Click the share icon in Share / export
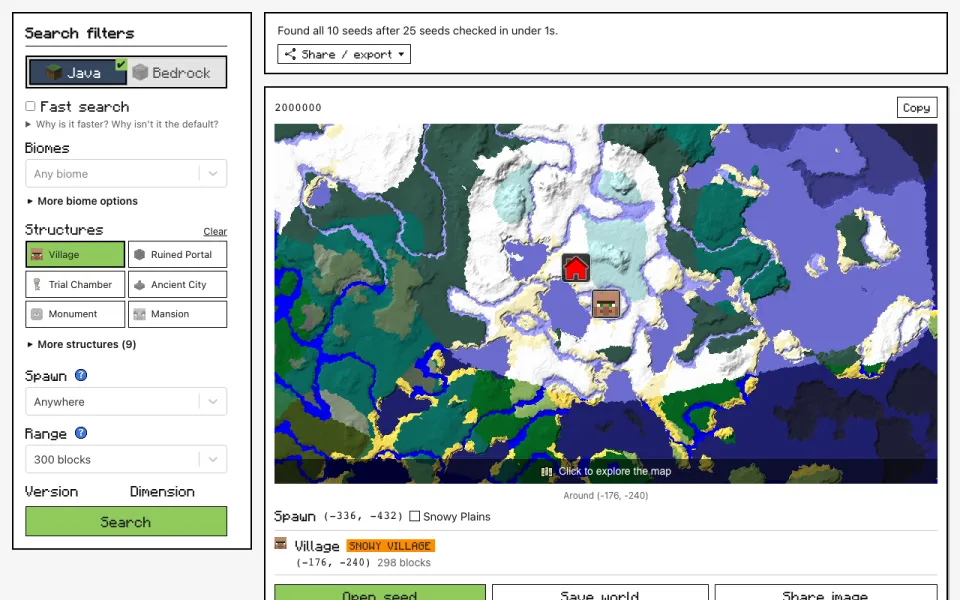This screenshot has height=600, width=960. [x=290, y=54]
